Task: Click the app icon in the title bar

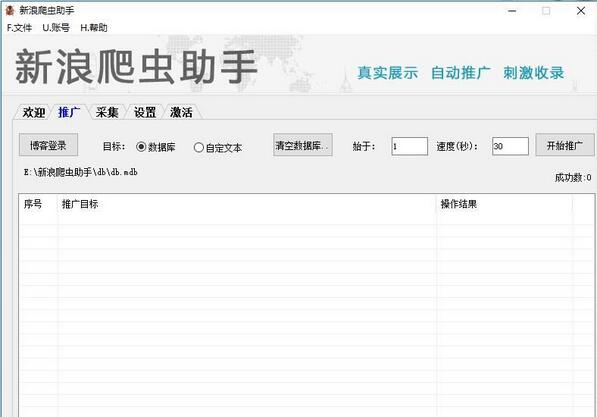Action: point(10,10)
